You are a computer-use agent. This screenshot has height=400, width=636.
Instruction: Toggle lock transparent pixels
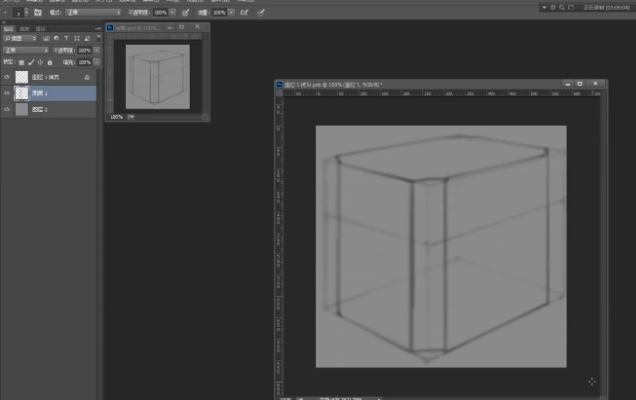coord(21,62)
